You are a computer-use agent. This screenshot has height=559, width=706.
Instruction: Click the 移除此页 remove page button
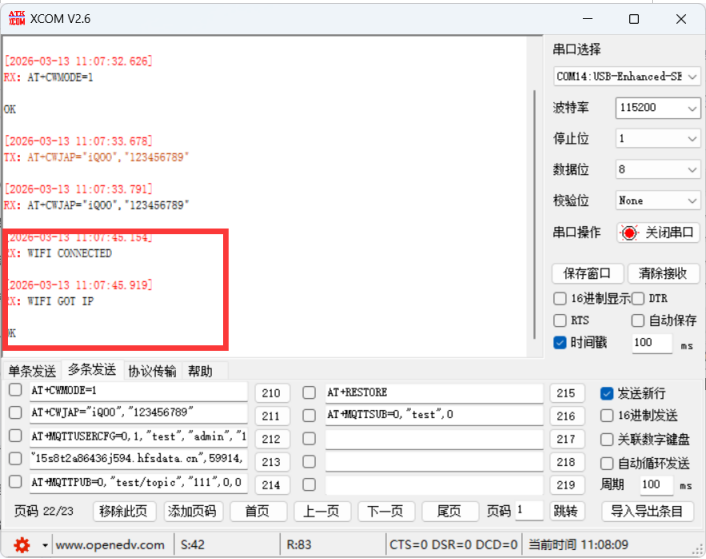pyautogui.click(x=124, y=511)
